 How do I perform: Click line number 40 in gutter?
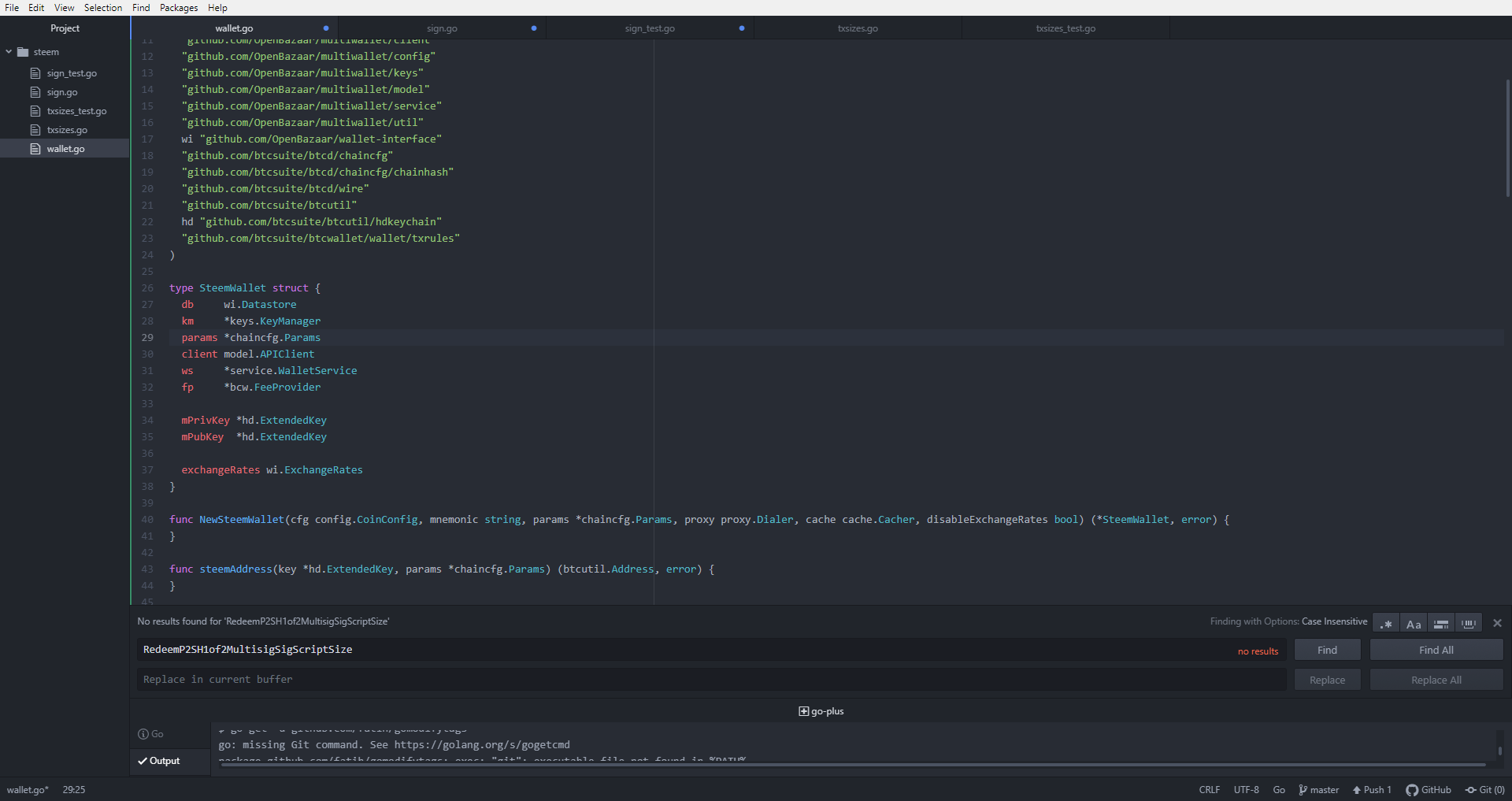[147, 520]
